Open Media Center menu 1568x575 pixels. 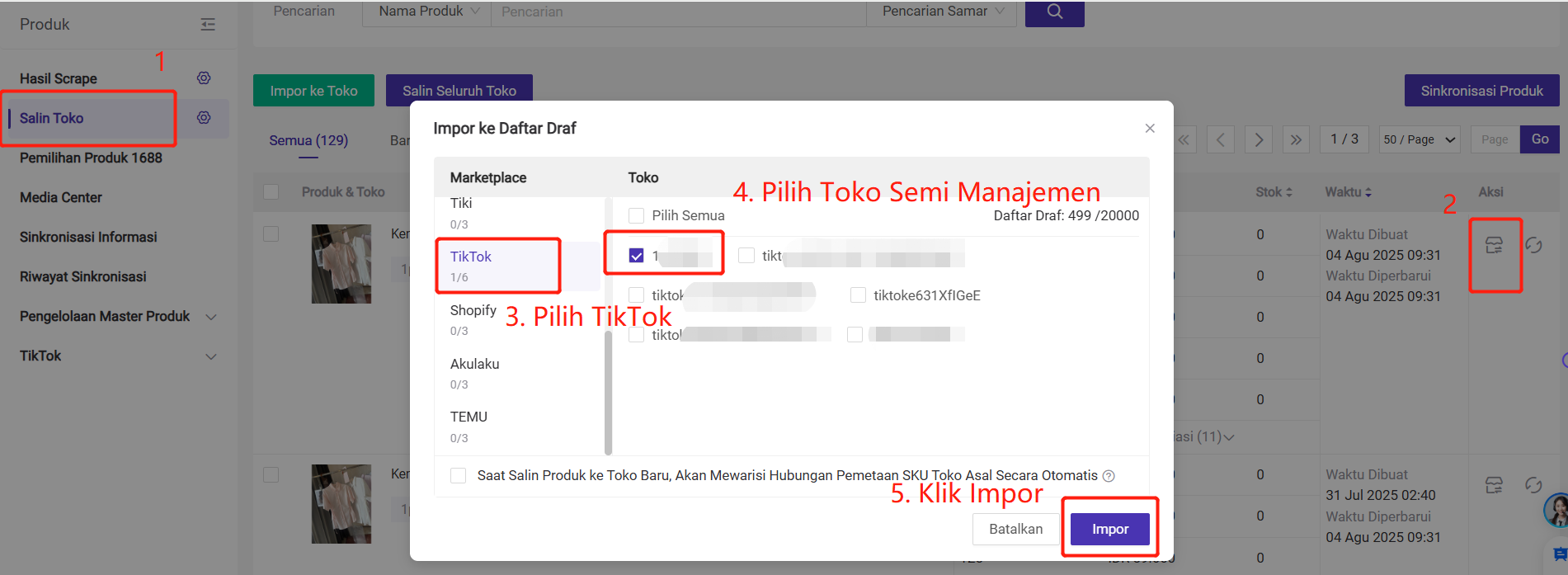(x=61, y=197)
